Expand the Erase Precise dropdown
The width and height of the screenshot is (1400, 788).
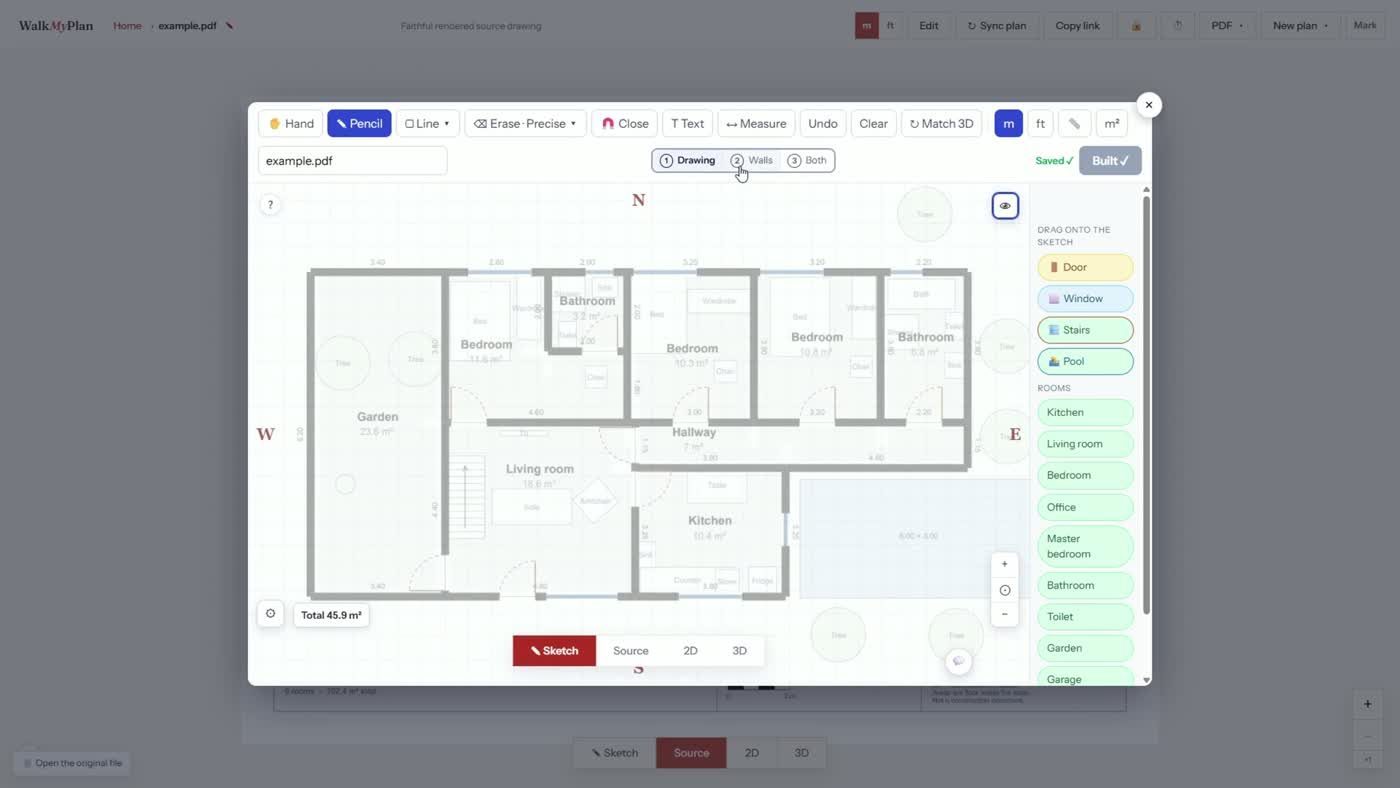[525, 124]
